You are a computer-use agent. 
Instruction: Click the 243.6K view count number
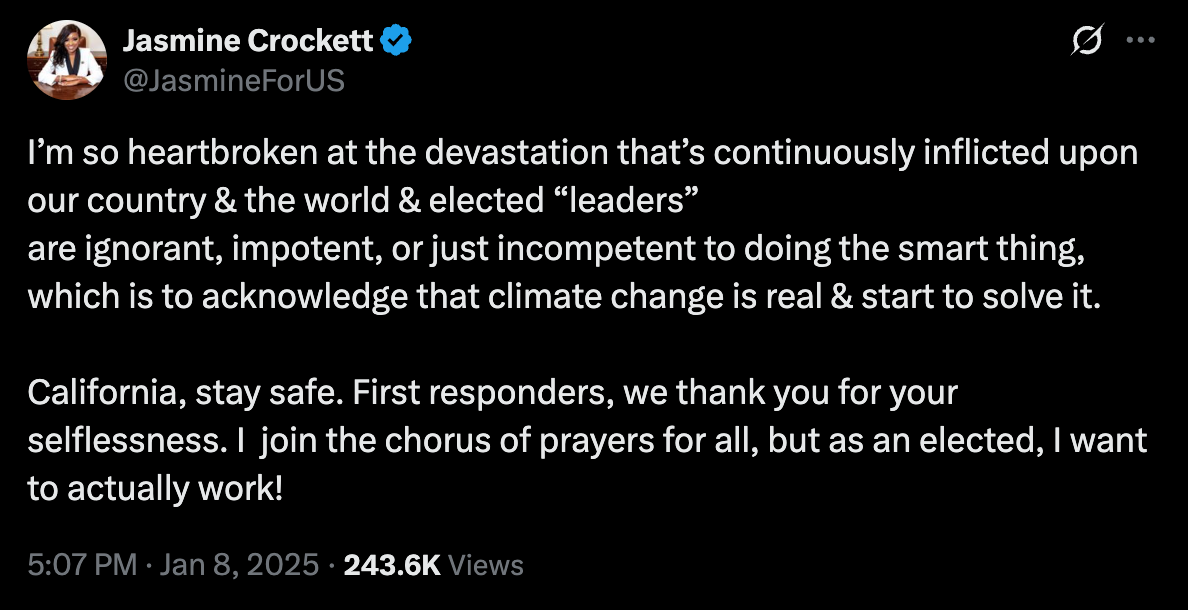point(391,565)
